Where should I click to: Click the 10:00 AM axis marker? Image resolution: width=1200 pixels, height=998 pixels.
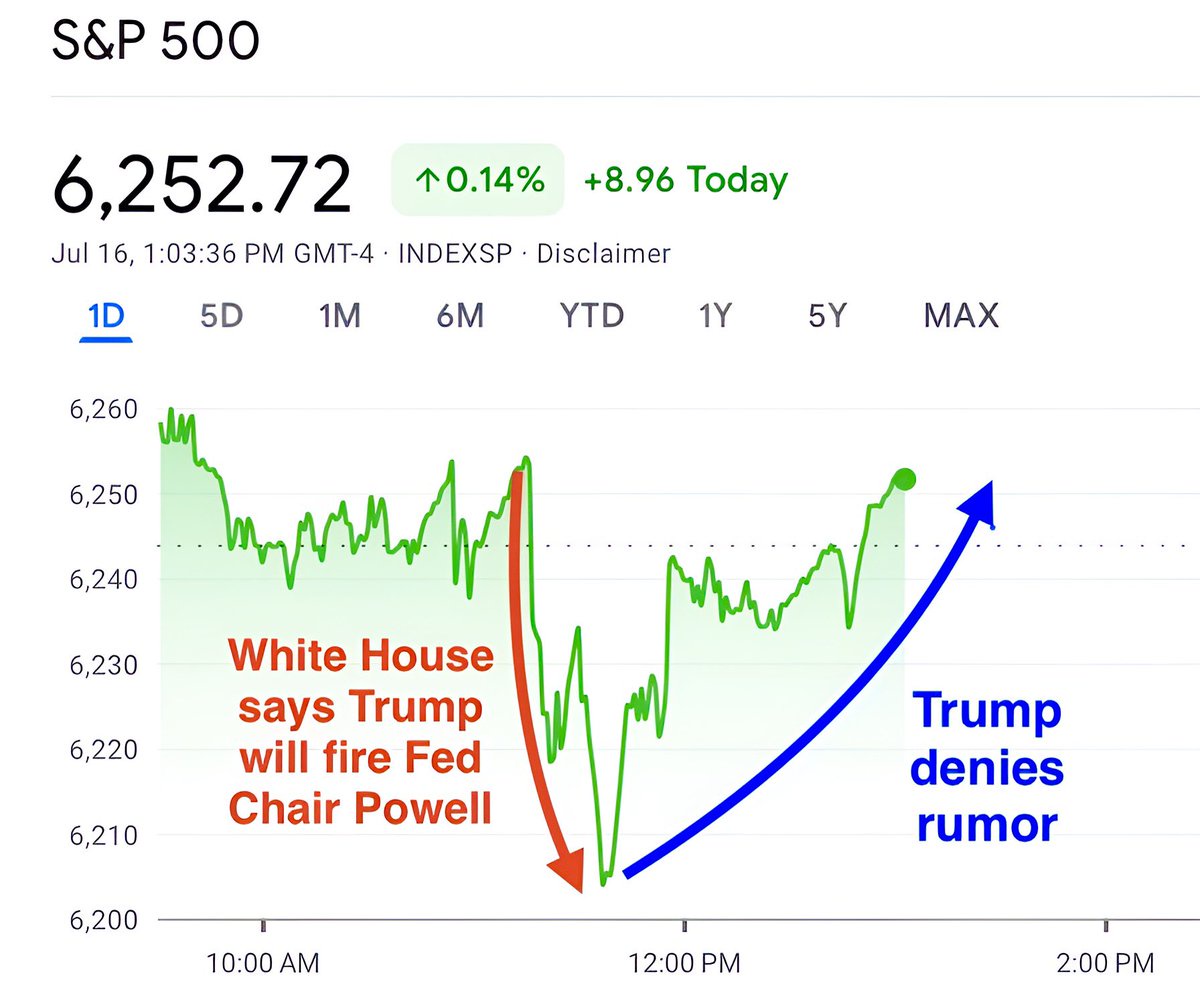tap(263, 963)
